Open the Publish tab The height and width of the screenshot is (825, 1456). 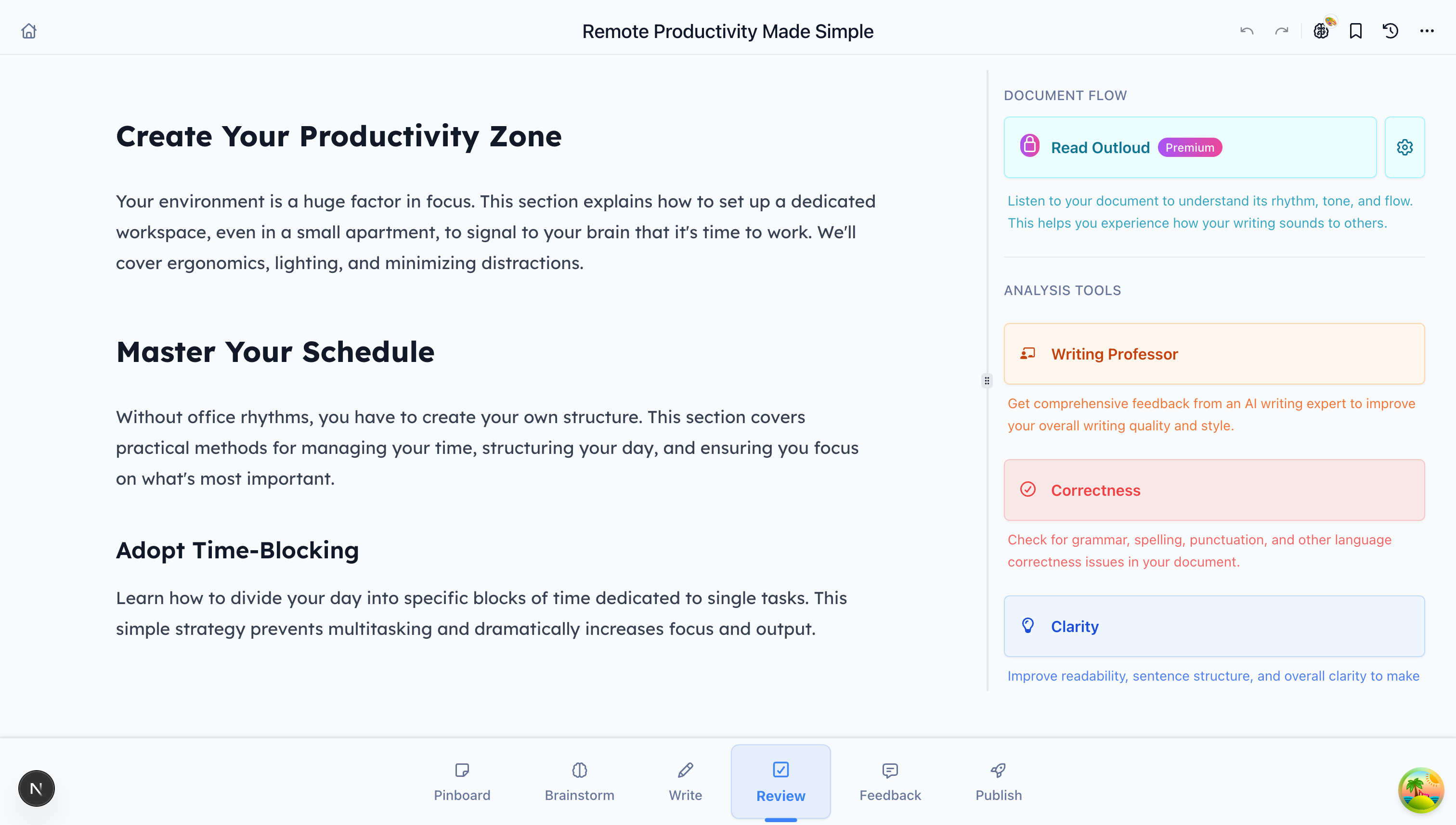pyautogui.click(x=998, y=782)
